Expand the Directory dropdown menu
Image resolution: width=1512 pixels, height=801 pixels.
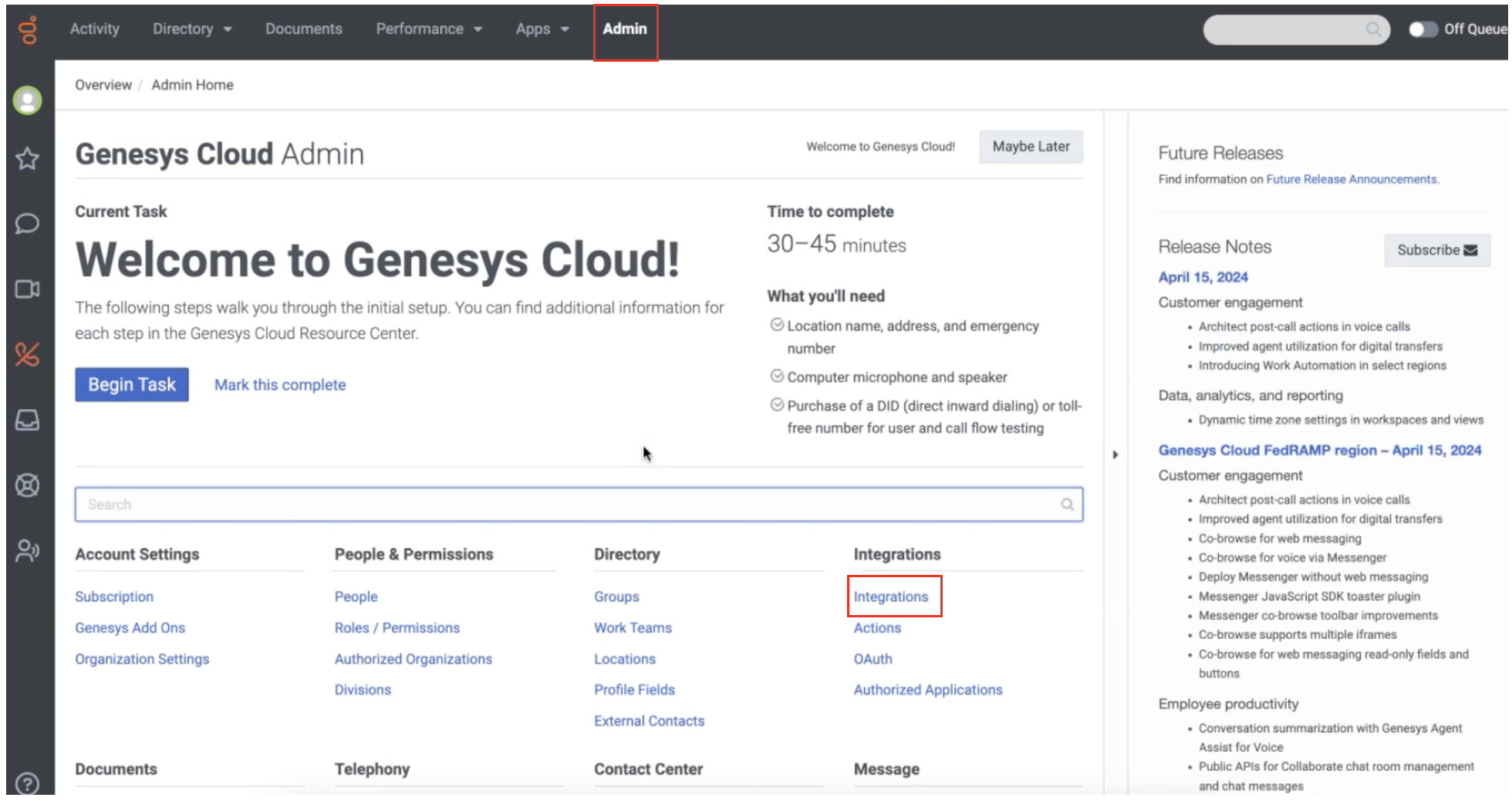191,29
